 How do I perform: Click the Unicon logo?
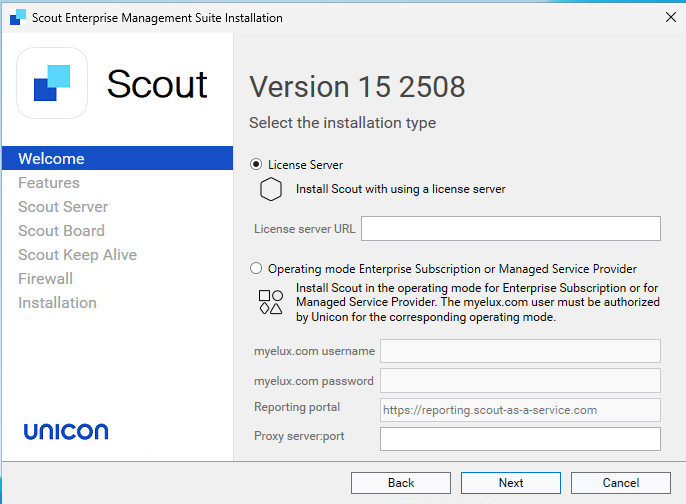(x=66, y=432)
